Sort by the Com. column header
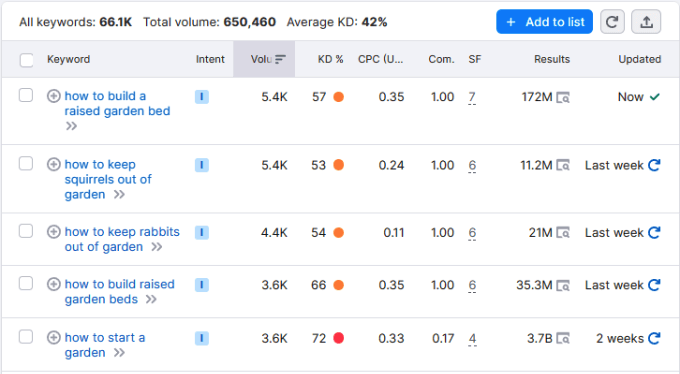 441,59
